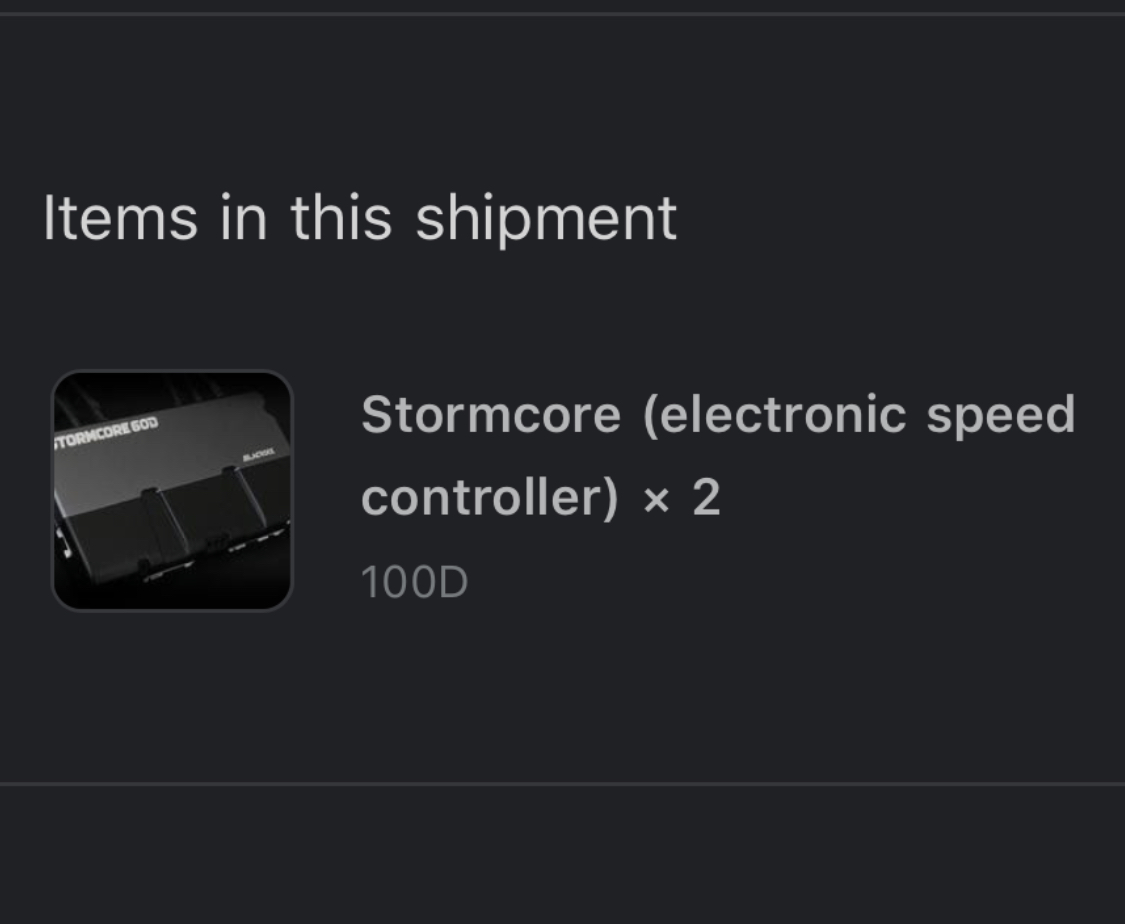Click the word "shipment" in the heading
1125x924 pixels.
tap(546, 218)
